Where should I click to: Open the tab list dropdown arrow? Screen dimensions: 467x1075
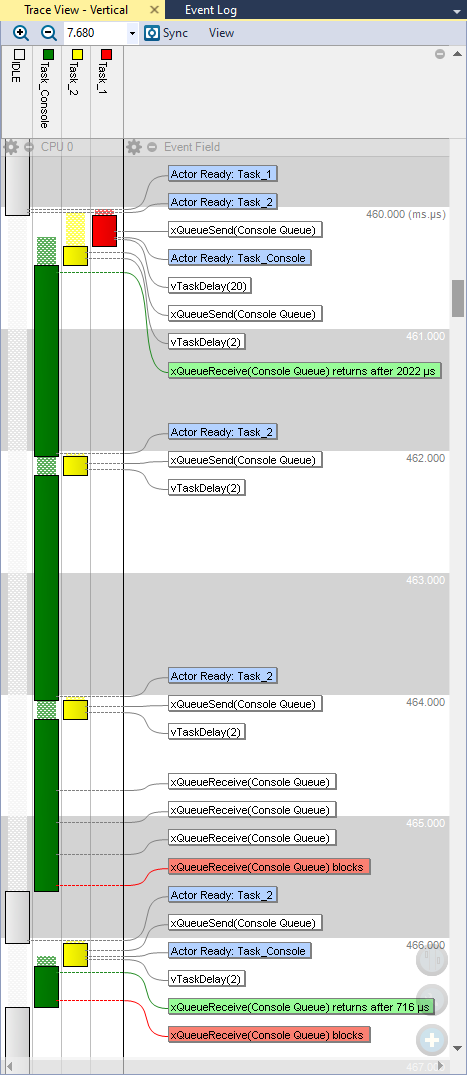[x=457, y=12]
